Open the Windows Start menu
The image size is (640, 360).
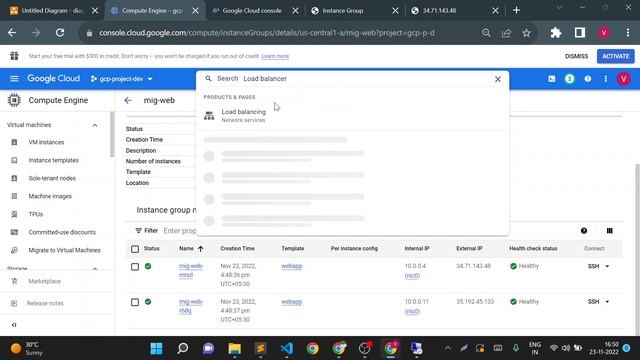coord(156,348)
